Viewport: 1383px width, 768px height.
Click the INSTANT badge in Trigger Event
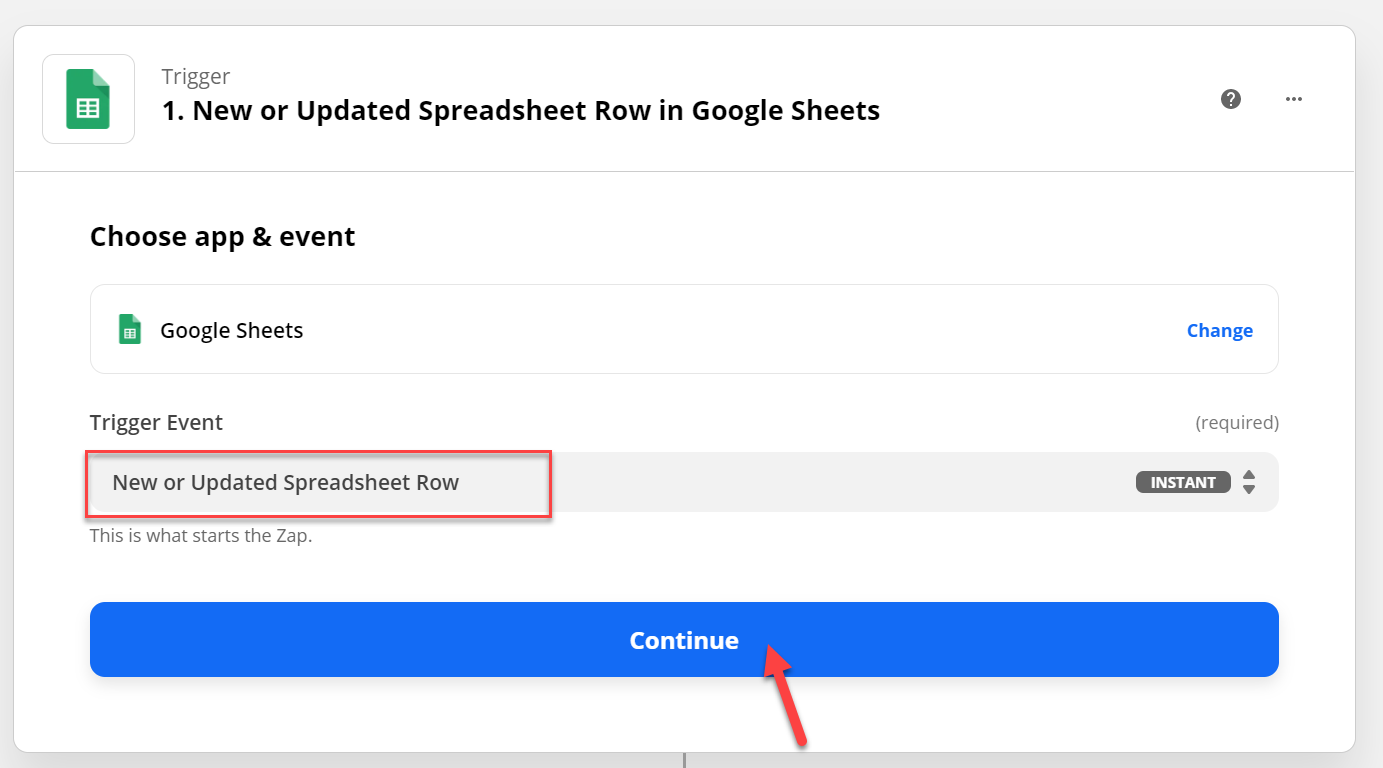(x=1183, y=482)
